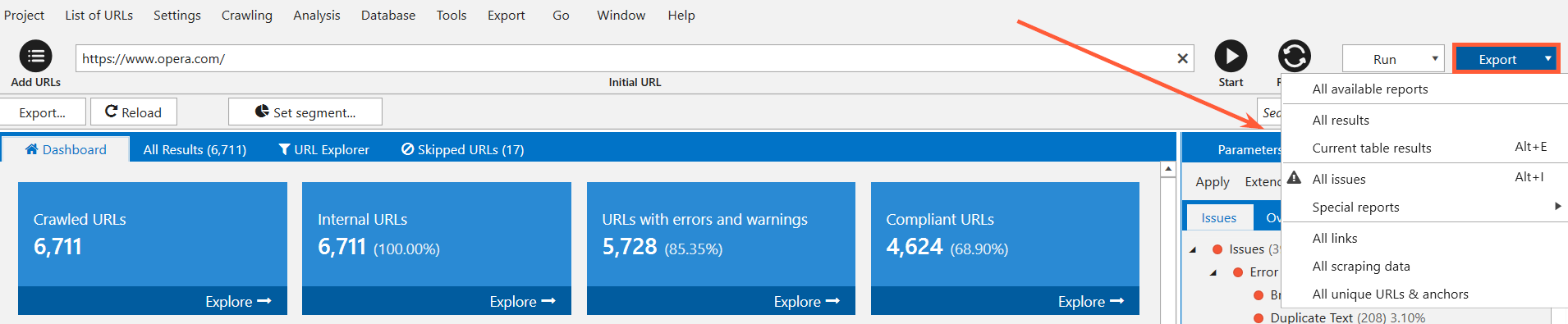Choose Current table results
The height and width of the screenshot is (324, 1568).
coord(1371,148)
